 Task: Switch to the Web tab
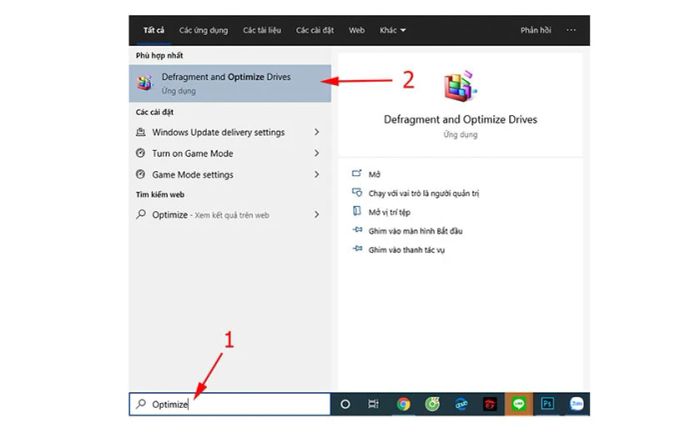pos(357,30)
